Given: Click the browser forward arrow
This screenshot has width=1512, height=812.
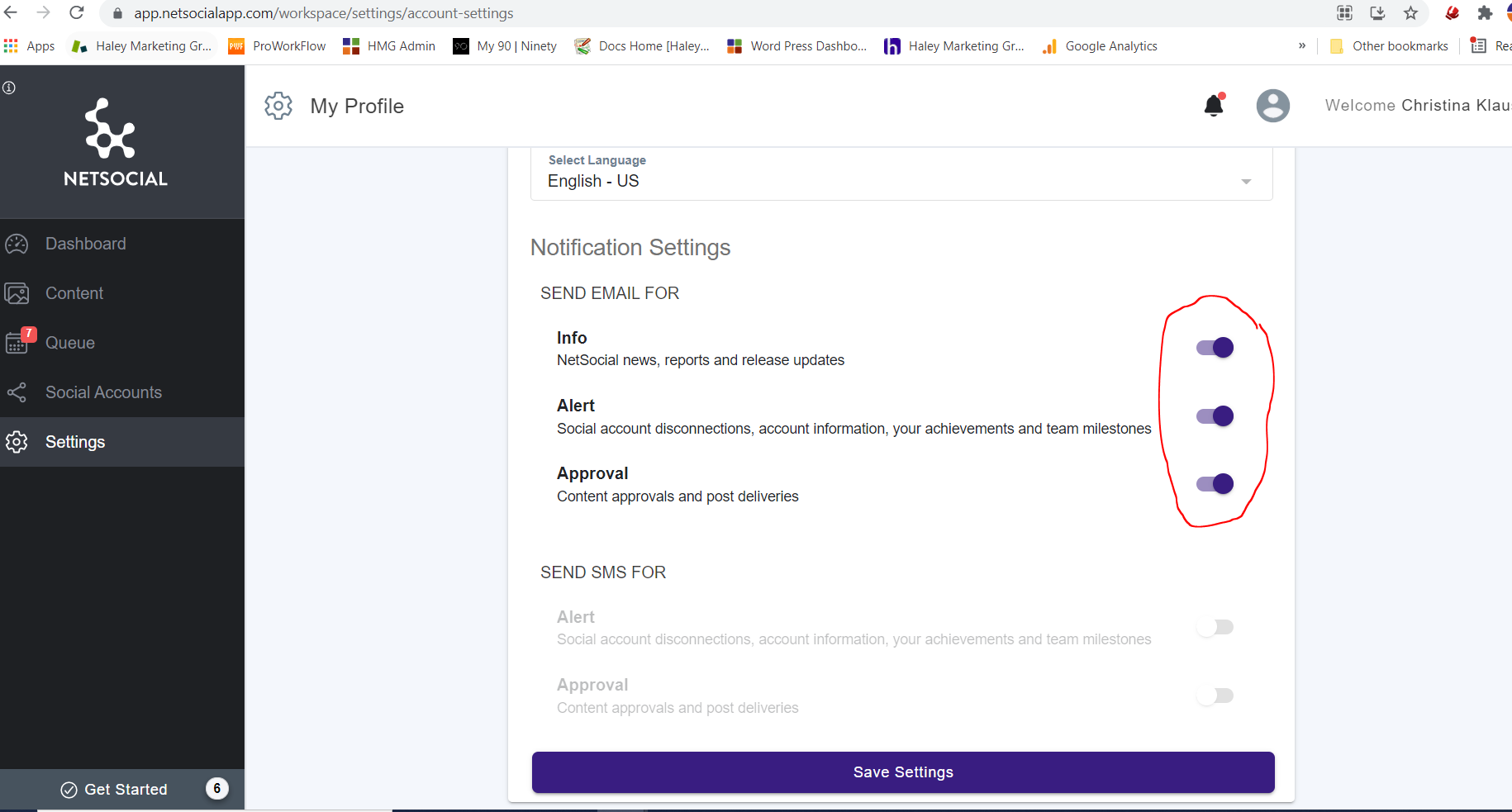Looking at the screenshot, I should 44,13.
